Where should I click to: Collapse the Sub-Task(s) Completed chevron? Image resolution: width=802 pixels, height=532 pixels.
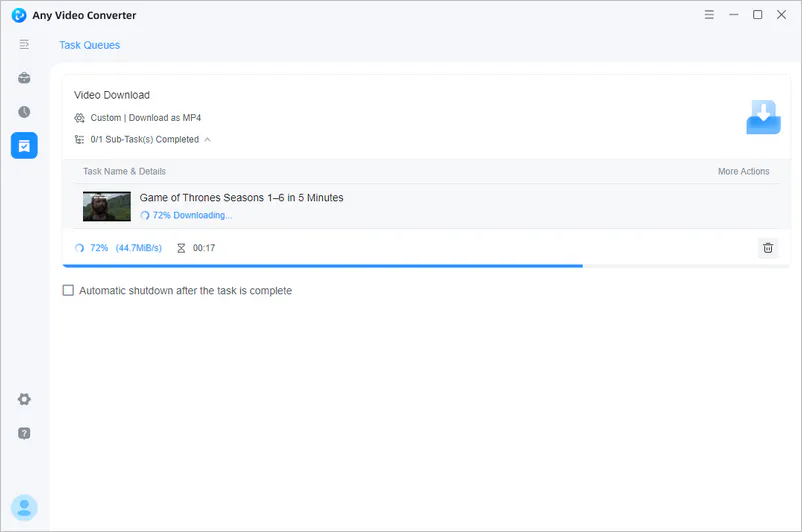(x=208, y=140)
